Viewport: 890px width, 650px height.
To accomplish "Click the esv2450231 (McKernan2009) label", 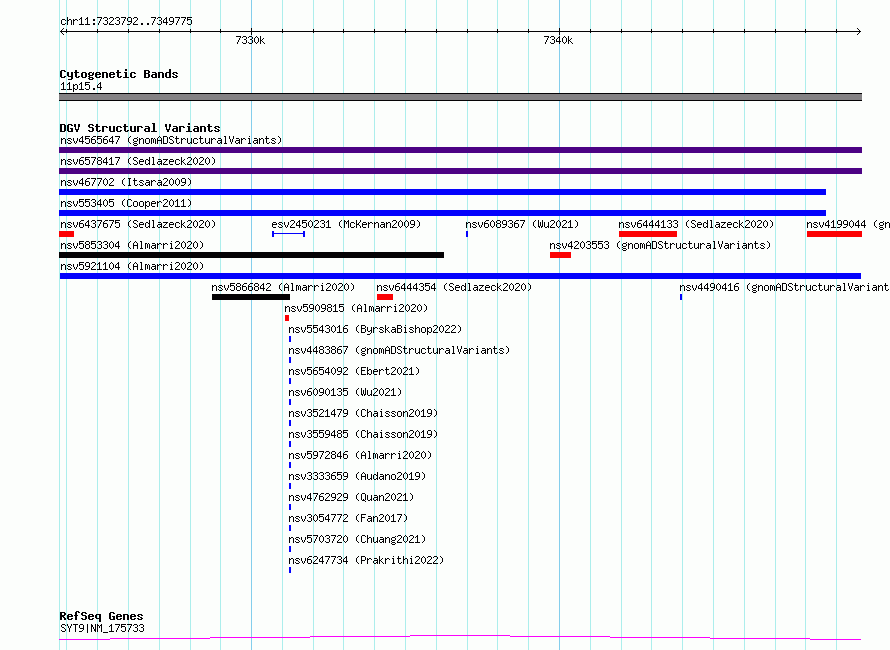I will point(346,224).
